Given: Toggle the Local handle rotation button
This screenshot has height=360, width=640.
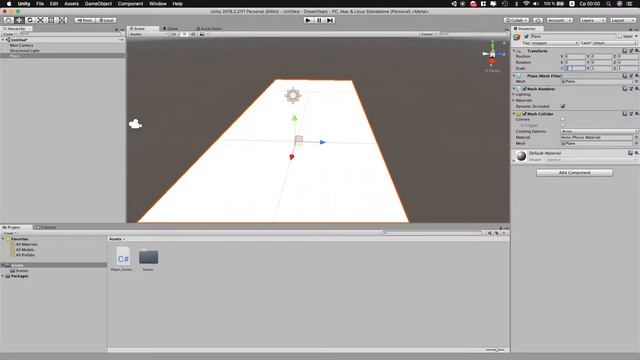Looking at the screenshot, I should 106,20.
